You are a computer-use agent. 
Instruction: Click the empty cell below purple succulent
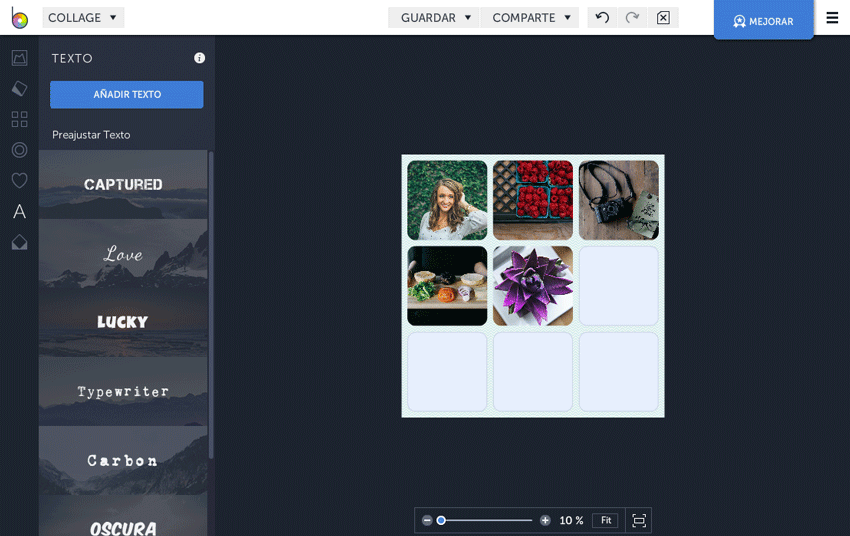tap(533, 372)
